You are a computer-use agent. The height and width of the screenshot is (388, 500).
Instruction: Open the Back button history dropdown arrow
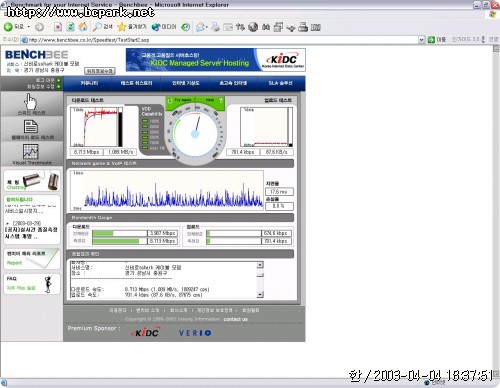click(29, 27)
